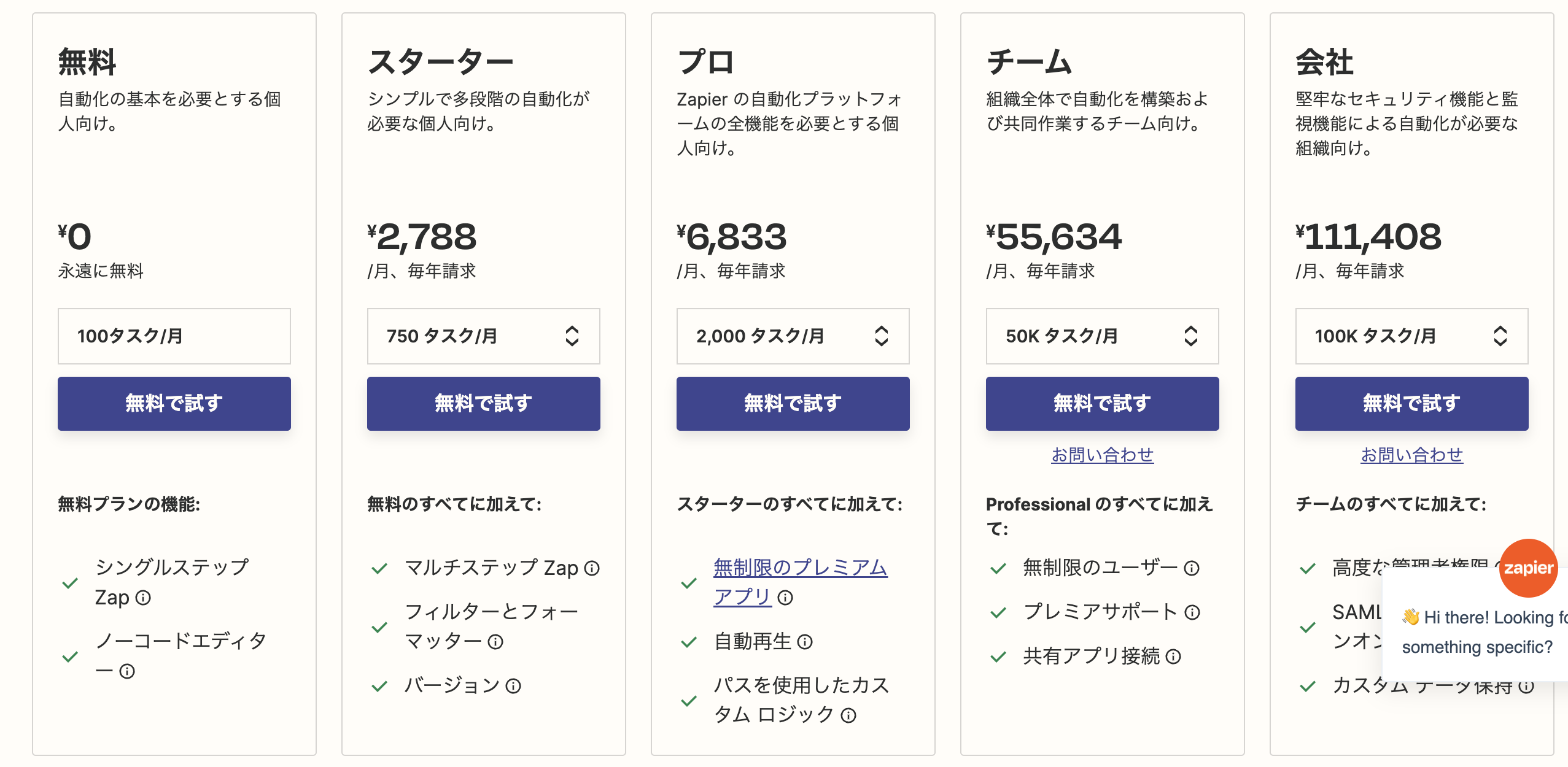Open info tooltip for マルチステップ Zap
Image resolution: width=1568 pixels, height=767 pixels.
(592, 569)
